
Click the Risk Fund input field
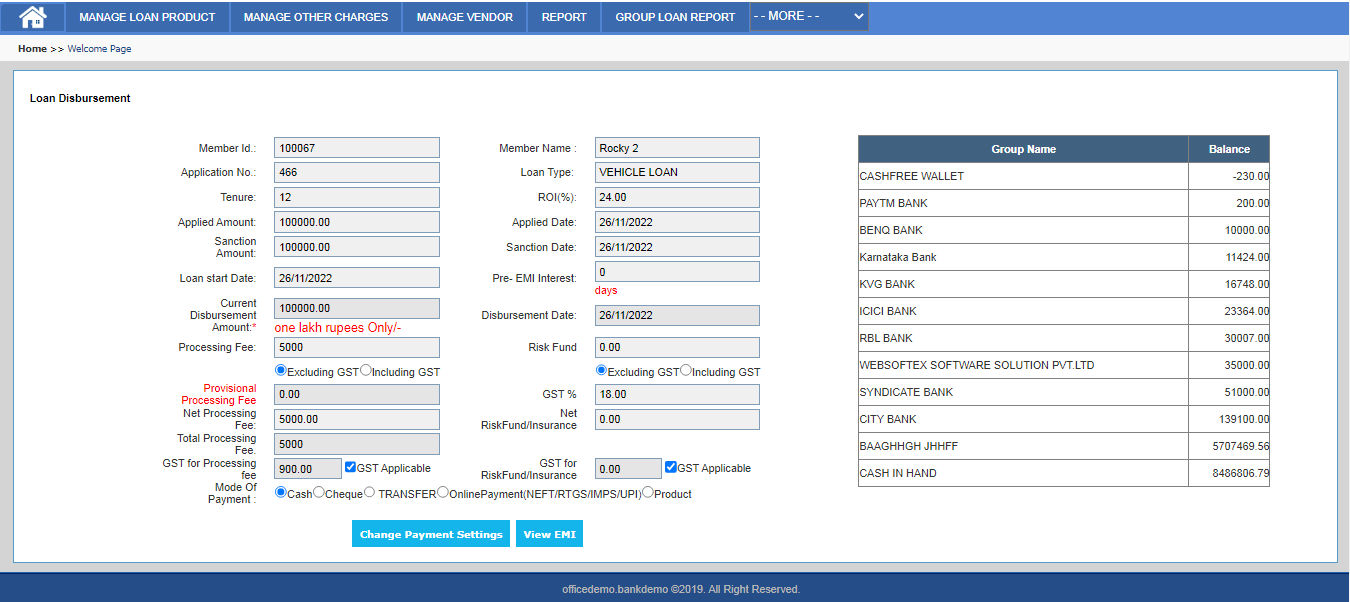coord(677,348)
